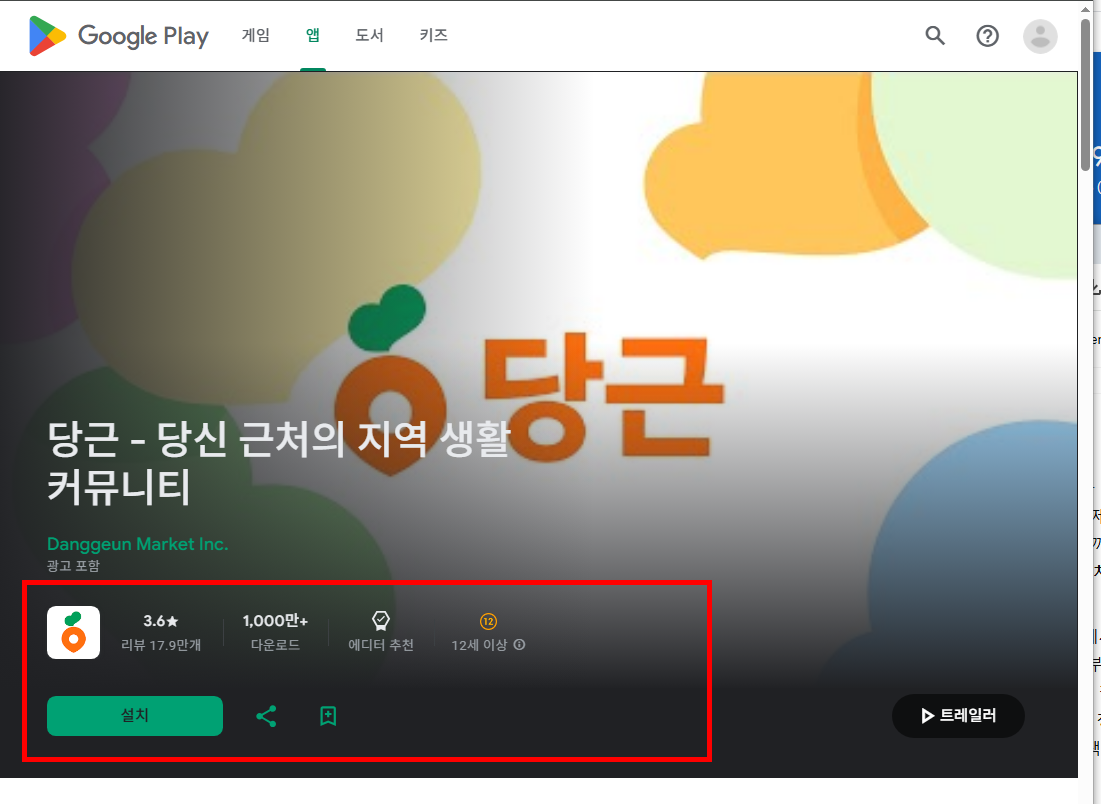Play the 트레일러 video
Viewport: 1101px width, 804px height.
tap(958, 716)
